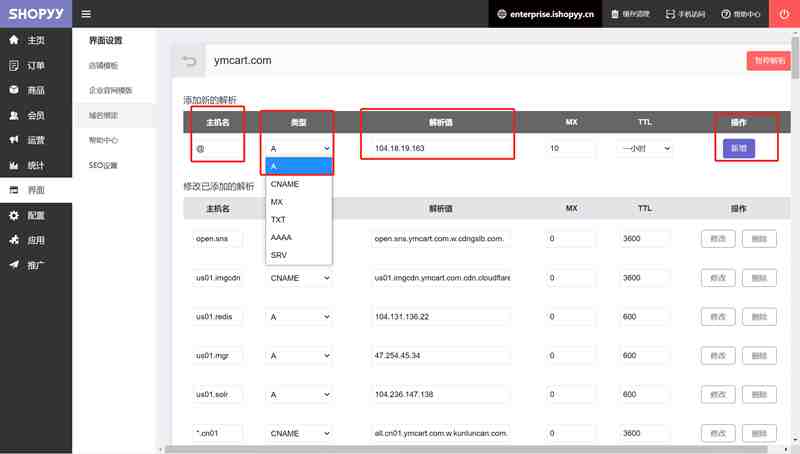Click the 104.18.19.163 record value field
The width and height of the screenshot is (800, 454).
(x=439, y=148)
